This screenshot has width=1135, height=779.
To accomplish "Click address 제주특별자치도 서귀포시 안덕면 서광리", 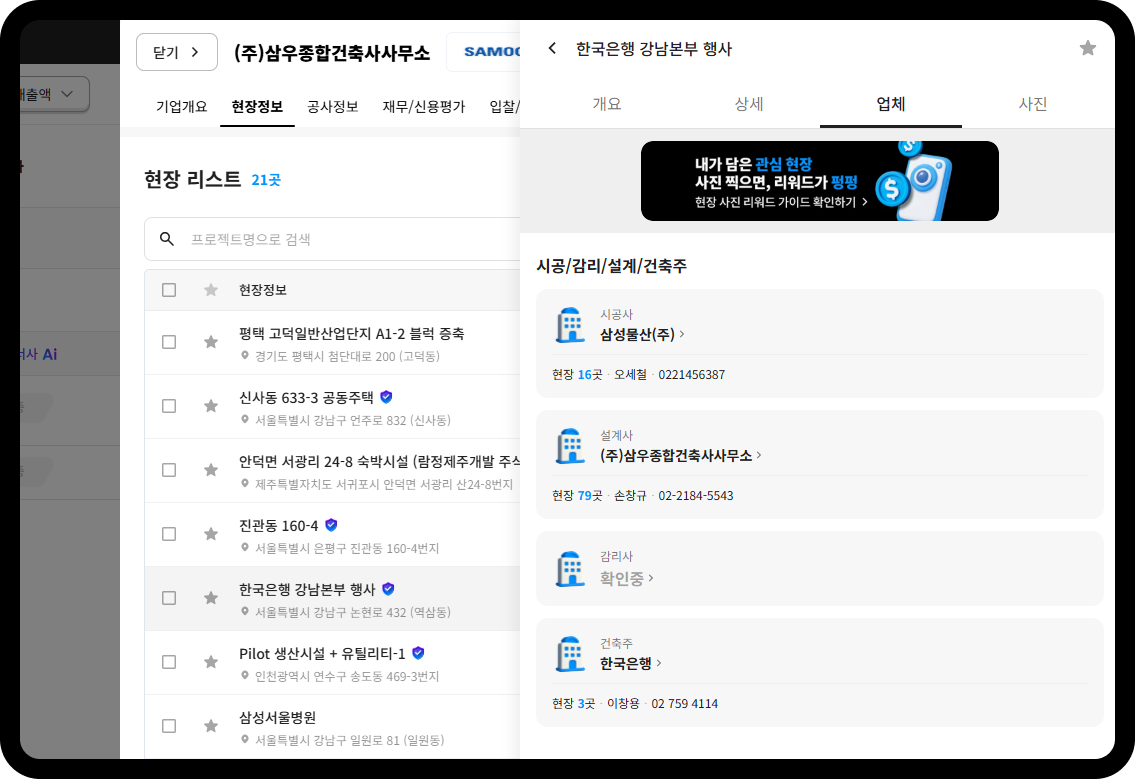I will coord(384,484).
